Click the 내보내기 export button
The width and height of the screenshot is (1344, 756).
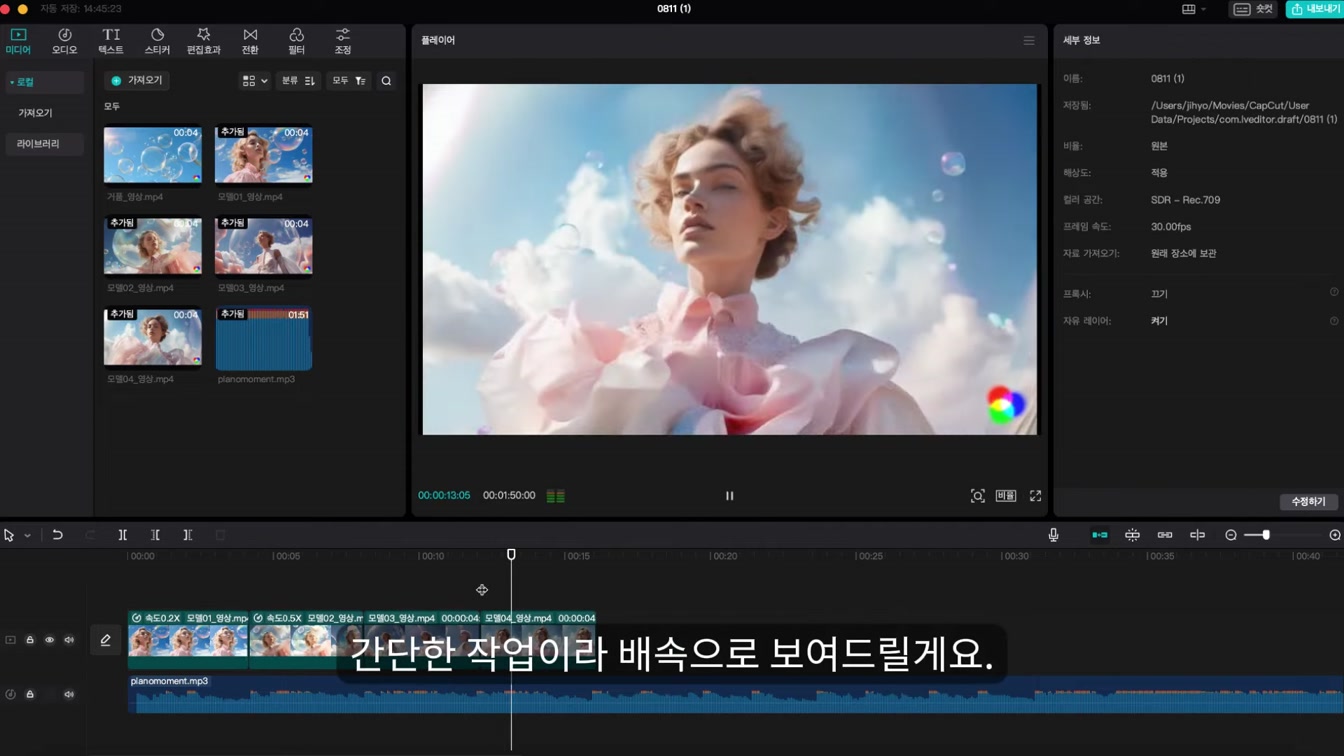(1315, 9)
